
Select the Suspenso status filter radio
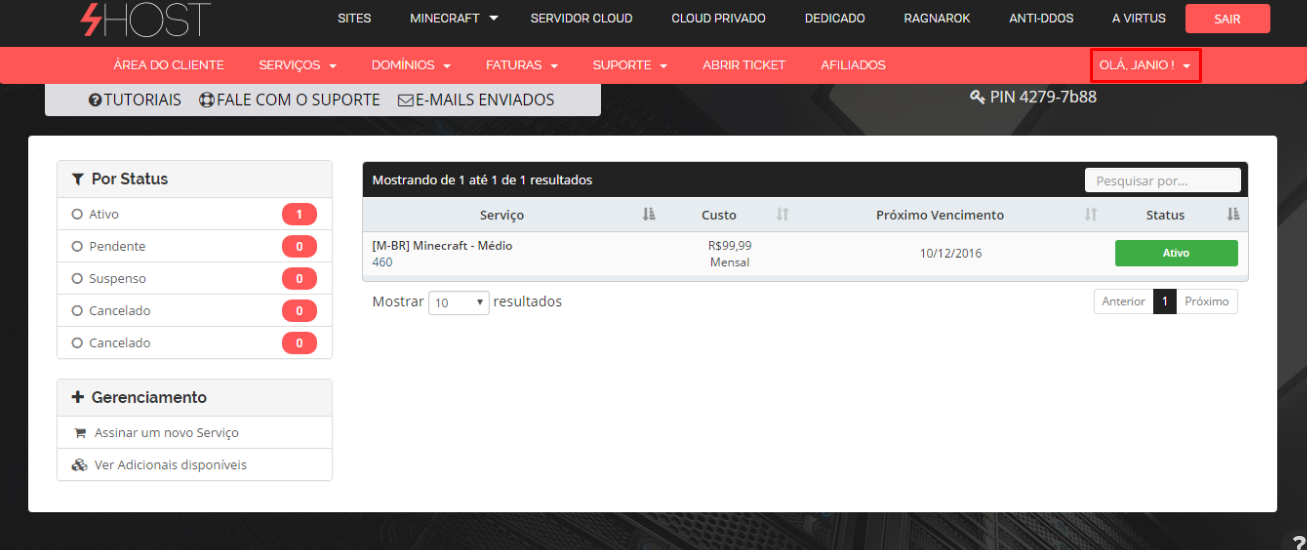pyautogui.click(x=77, y=278)
